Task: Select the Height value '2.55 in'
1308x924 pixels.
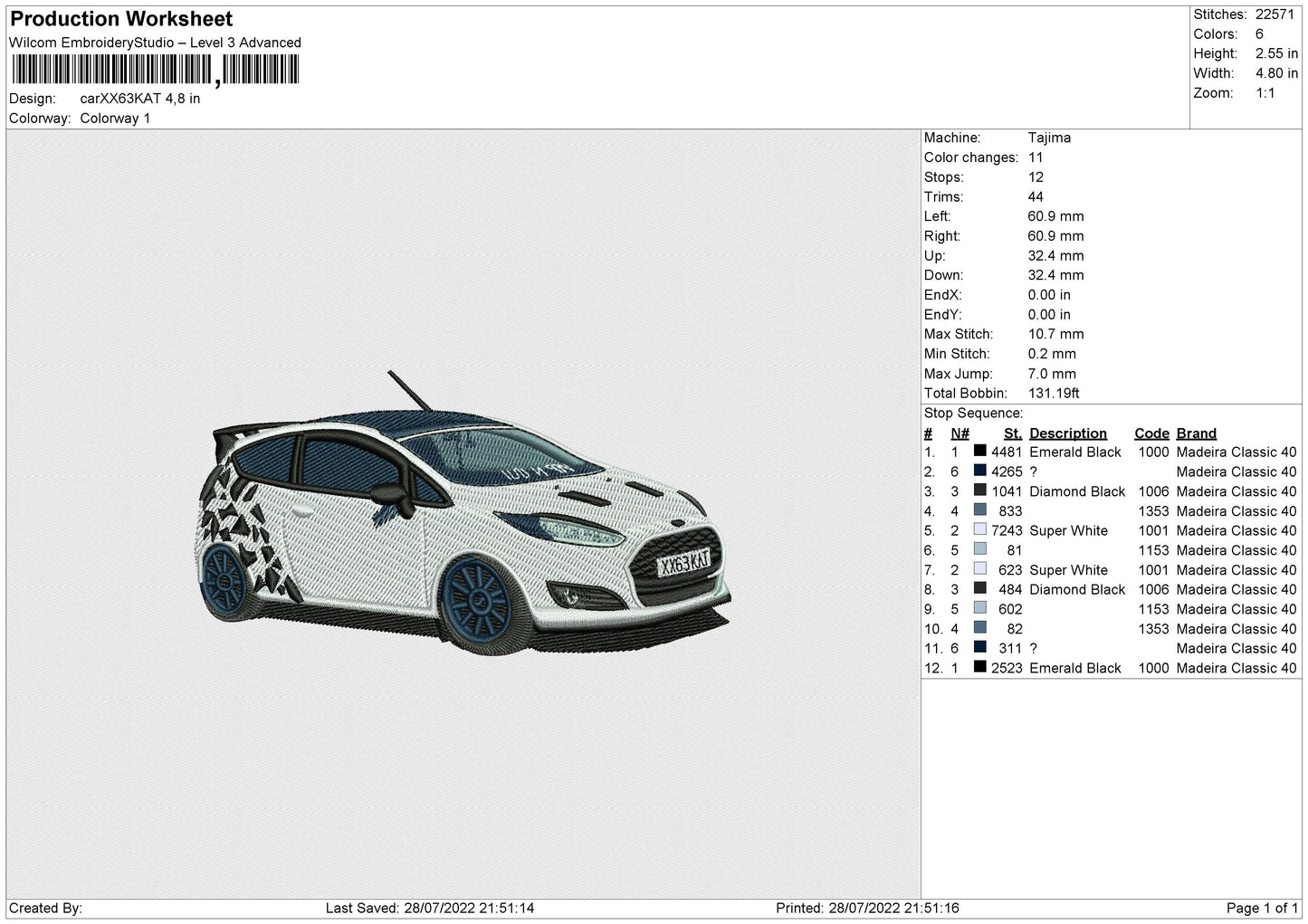Action: (x=1276, y=54)
